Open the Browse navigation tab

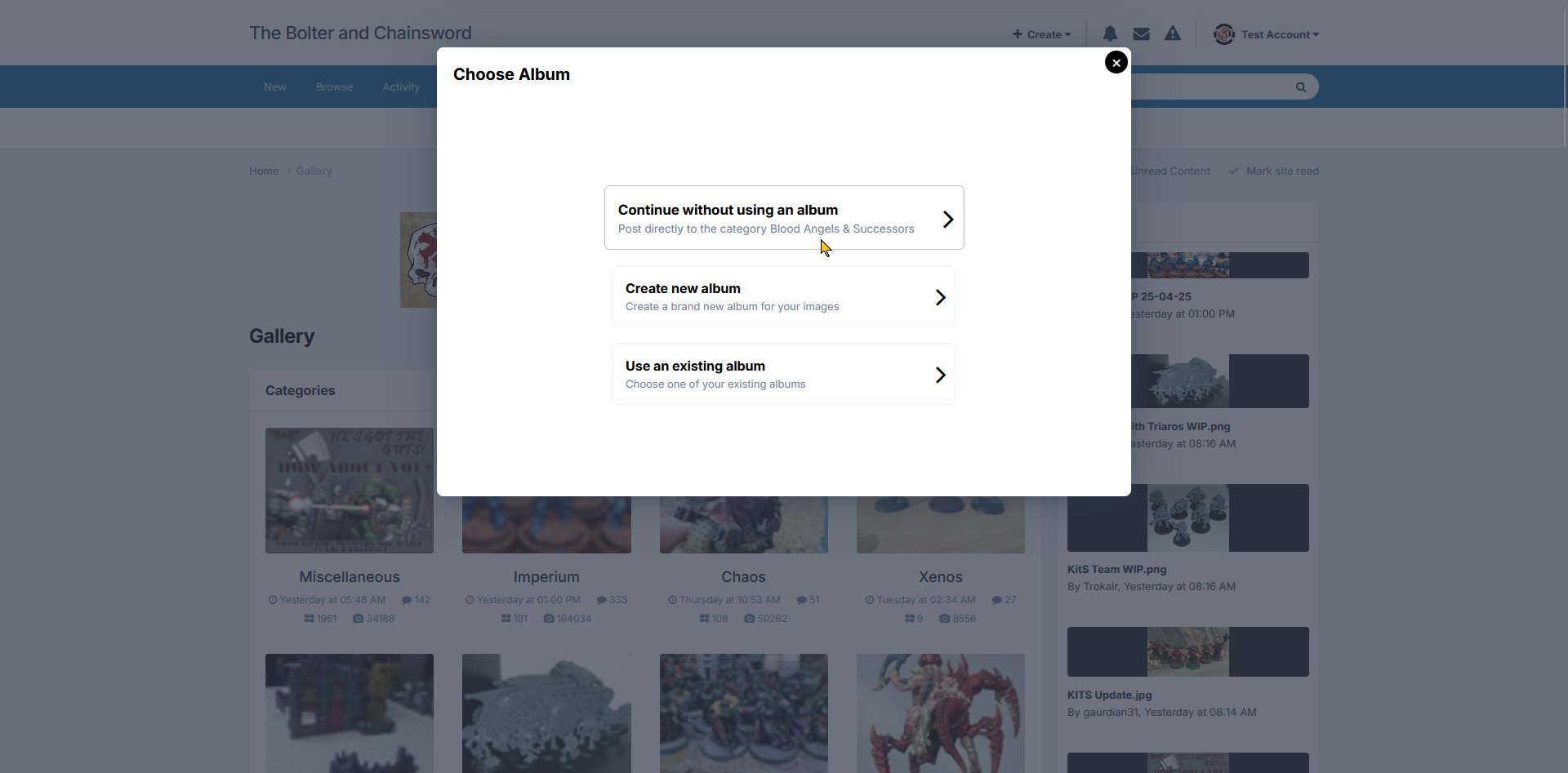[x=334, y=87]
